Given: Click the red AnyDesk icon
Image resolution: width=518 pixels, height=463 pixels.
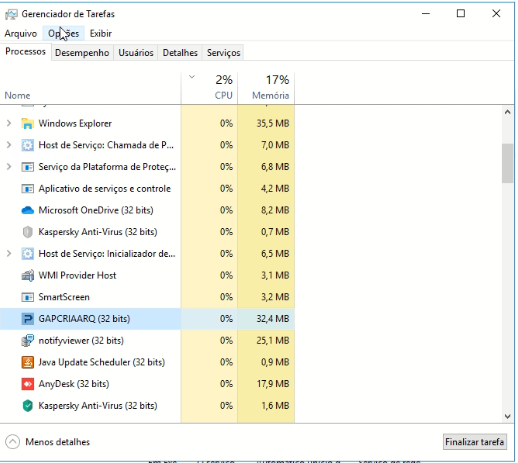Looking at the screenshot, I should (27, 384).
